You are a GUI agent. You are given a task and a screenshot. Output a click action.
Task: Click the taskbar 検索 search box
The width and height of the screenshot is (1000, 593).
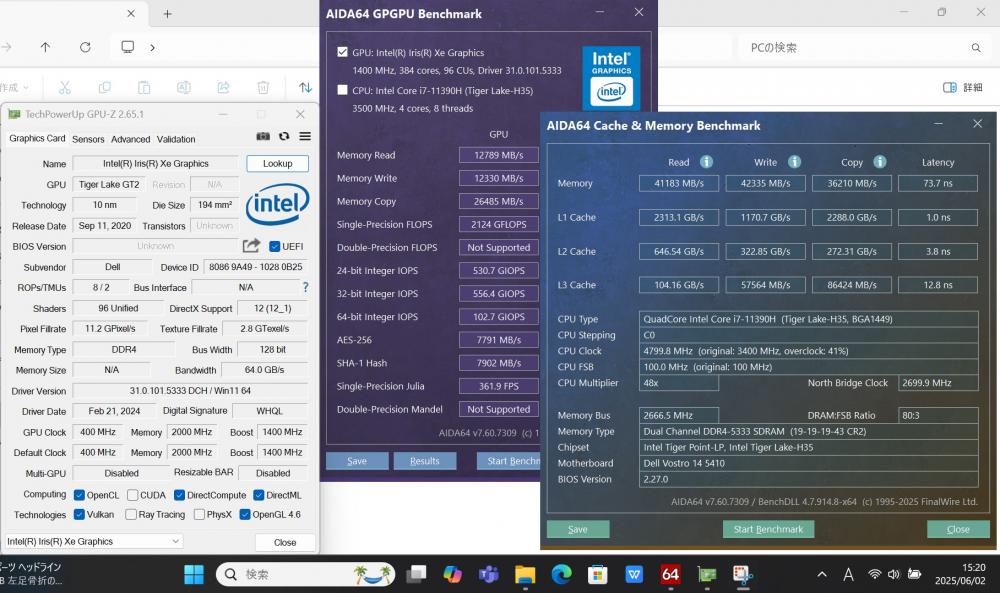tap(306, 575)
